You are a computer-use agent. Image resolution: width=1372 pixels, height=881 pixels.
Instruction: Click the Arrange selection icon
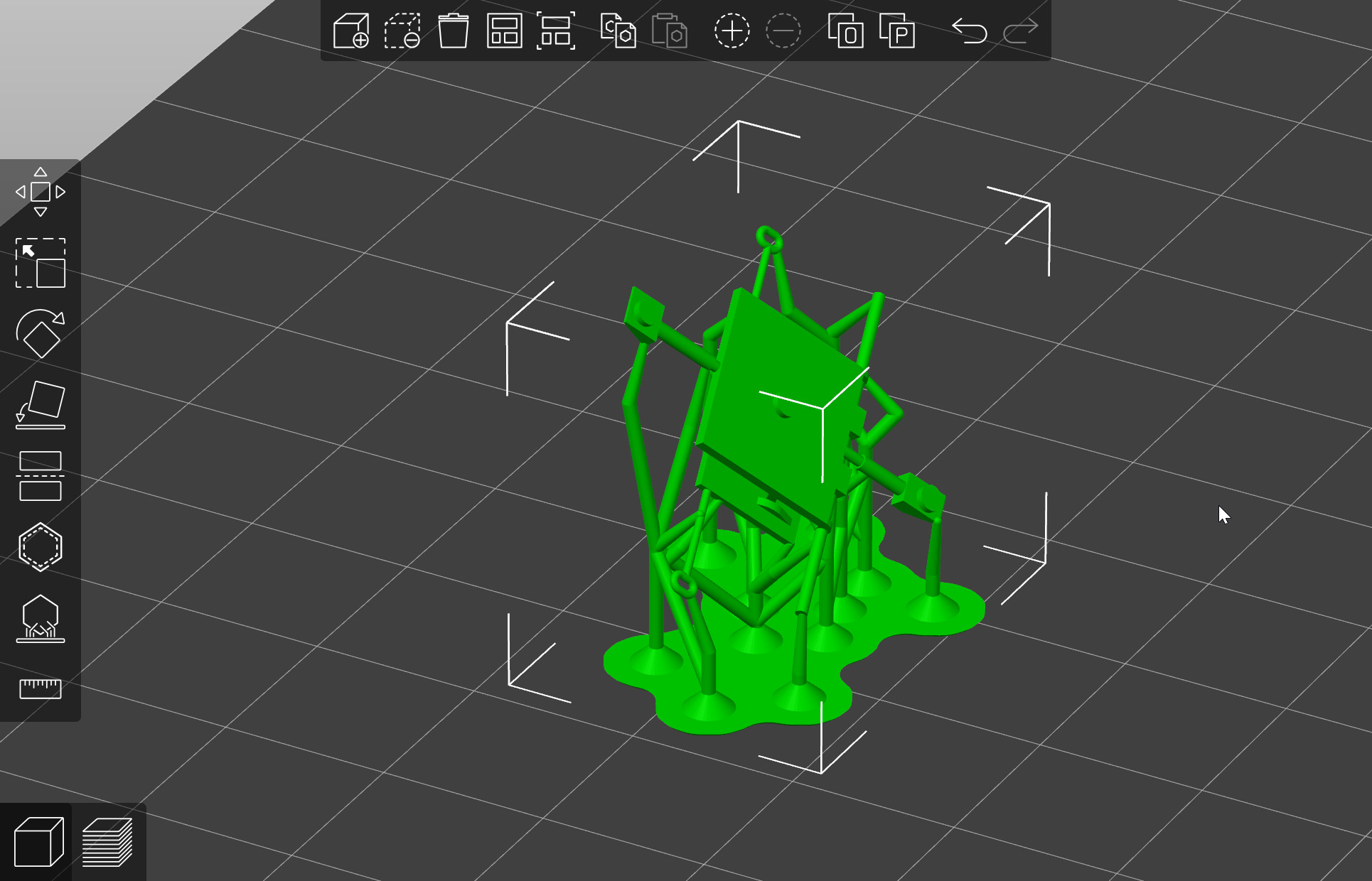[x=555, y=31]
